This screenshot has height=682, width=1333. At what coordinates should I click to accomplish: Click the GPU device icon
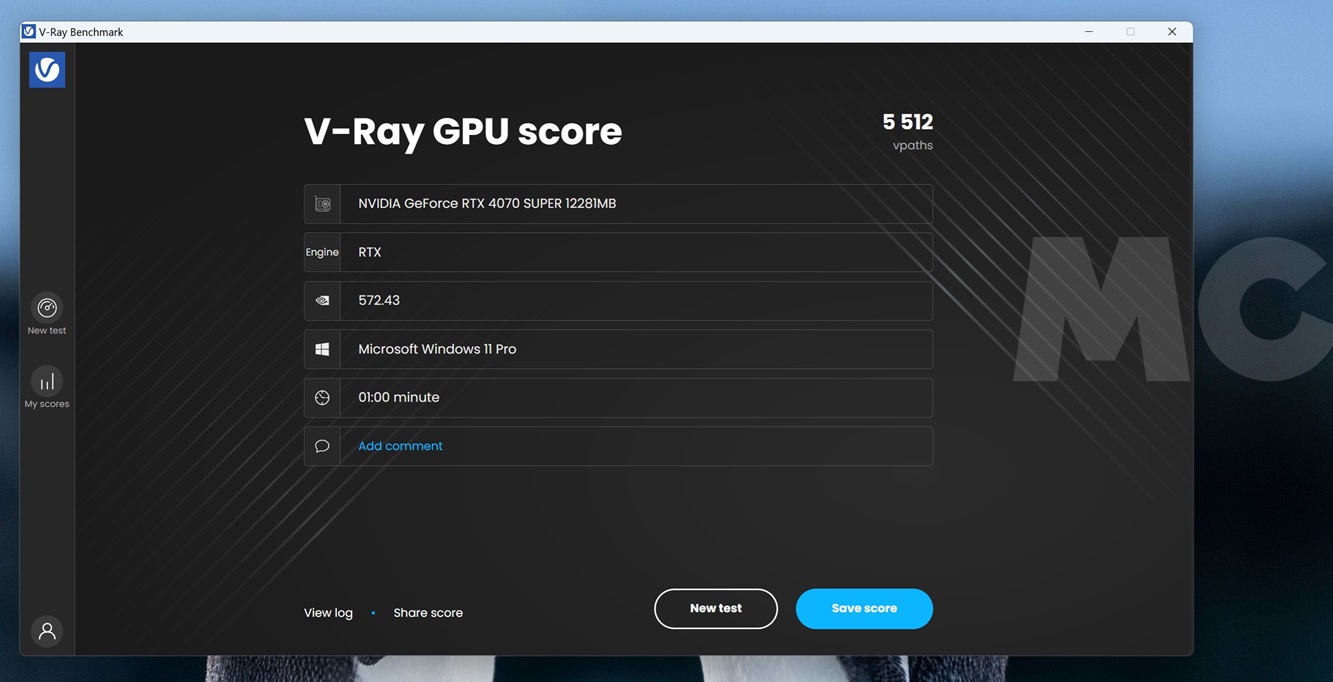click(322, 204)
